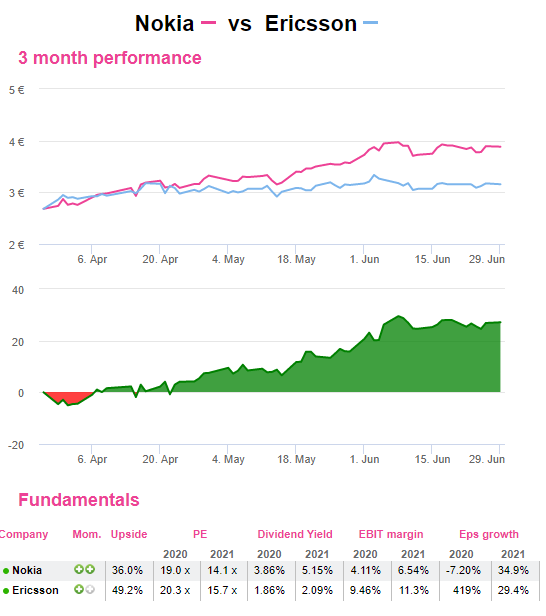
Task: Click green positive area in difference chart
Action: point(393,361)
